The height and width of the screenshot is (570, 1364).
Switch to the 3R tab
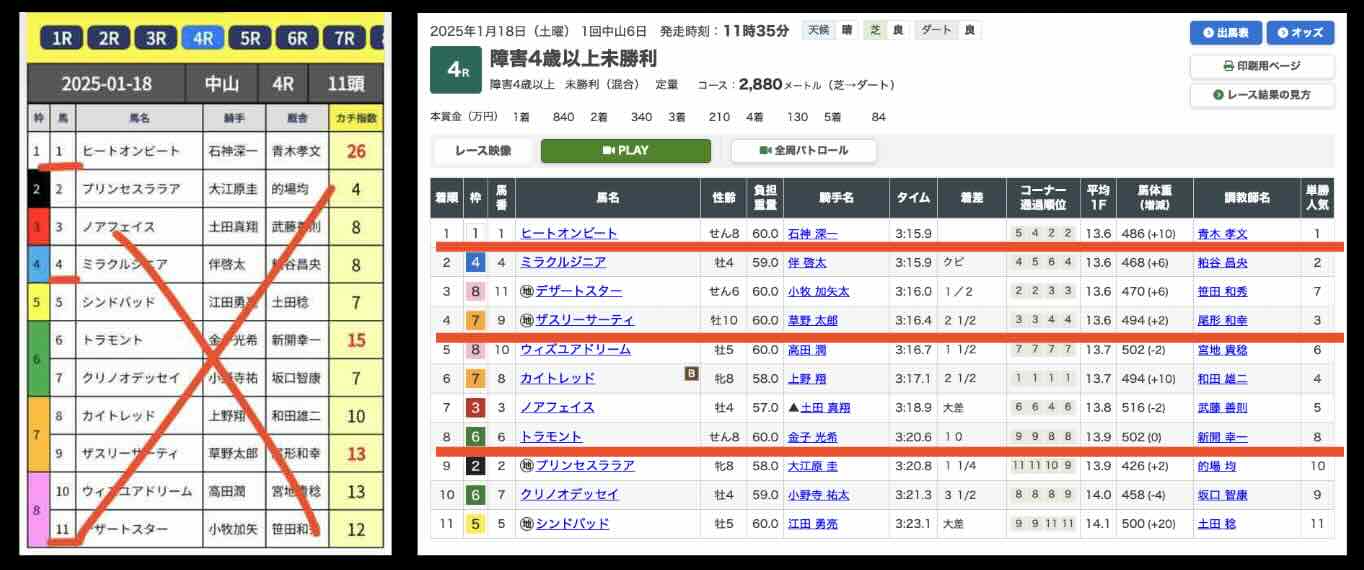[155, 38]
